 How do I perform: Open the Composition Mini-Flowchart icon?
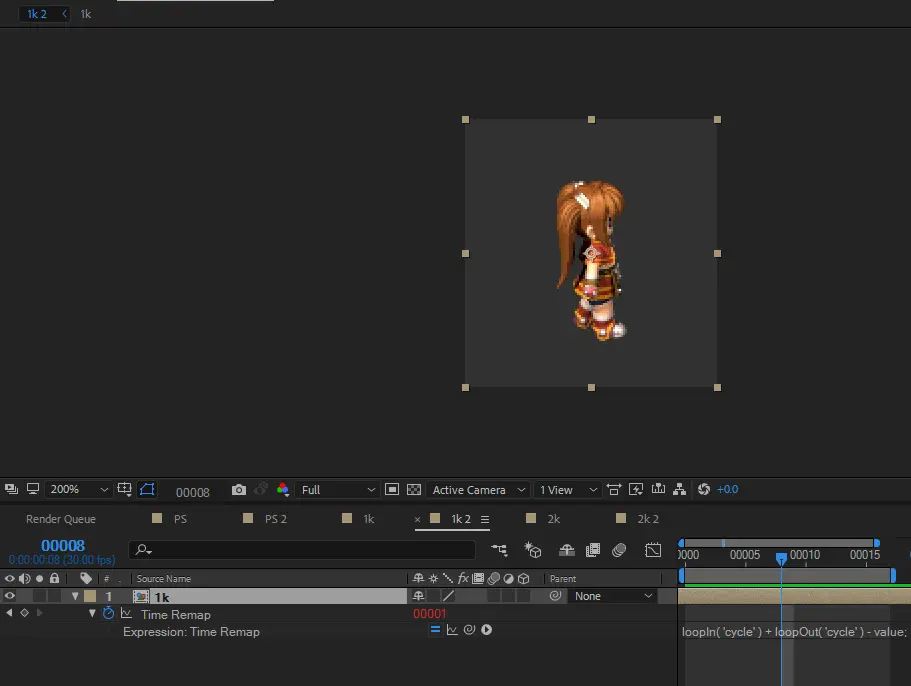coord(499,549)
